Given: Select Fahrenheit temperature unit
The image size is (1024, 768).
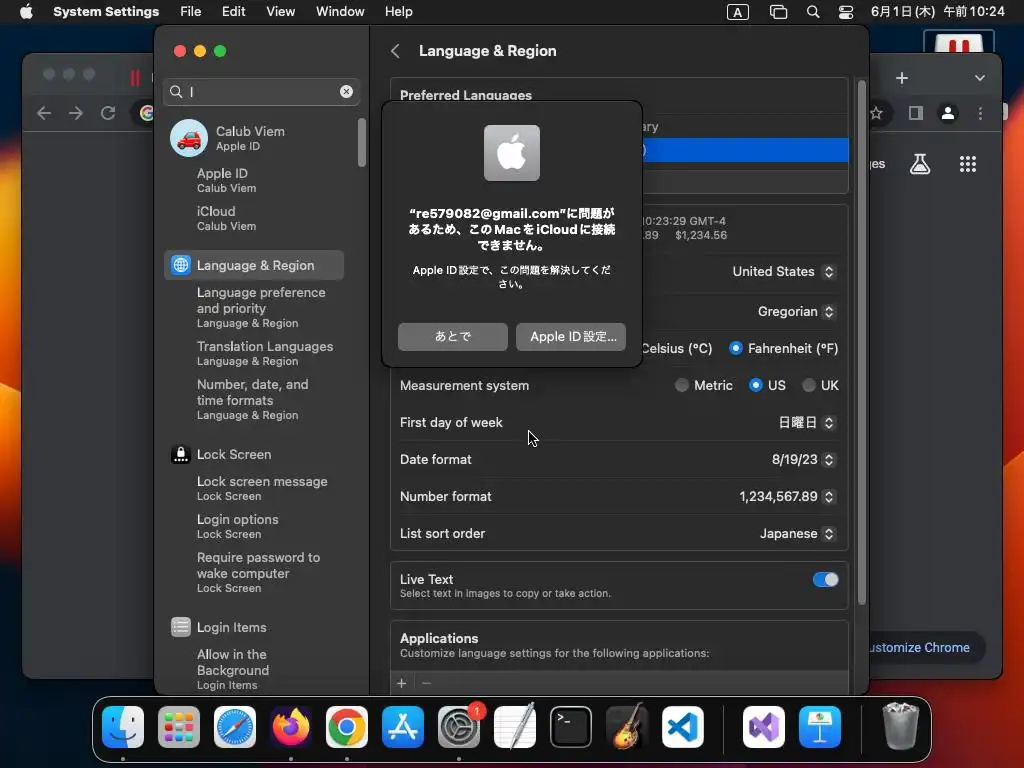Looking at the screenshot, I should pos(736,348).
